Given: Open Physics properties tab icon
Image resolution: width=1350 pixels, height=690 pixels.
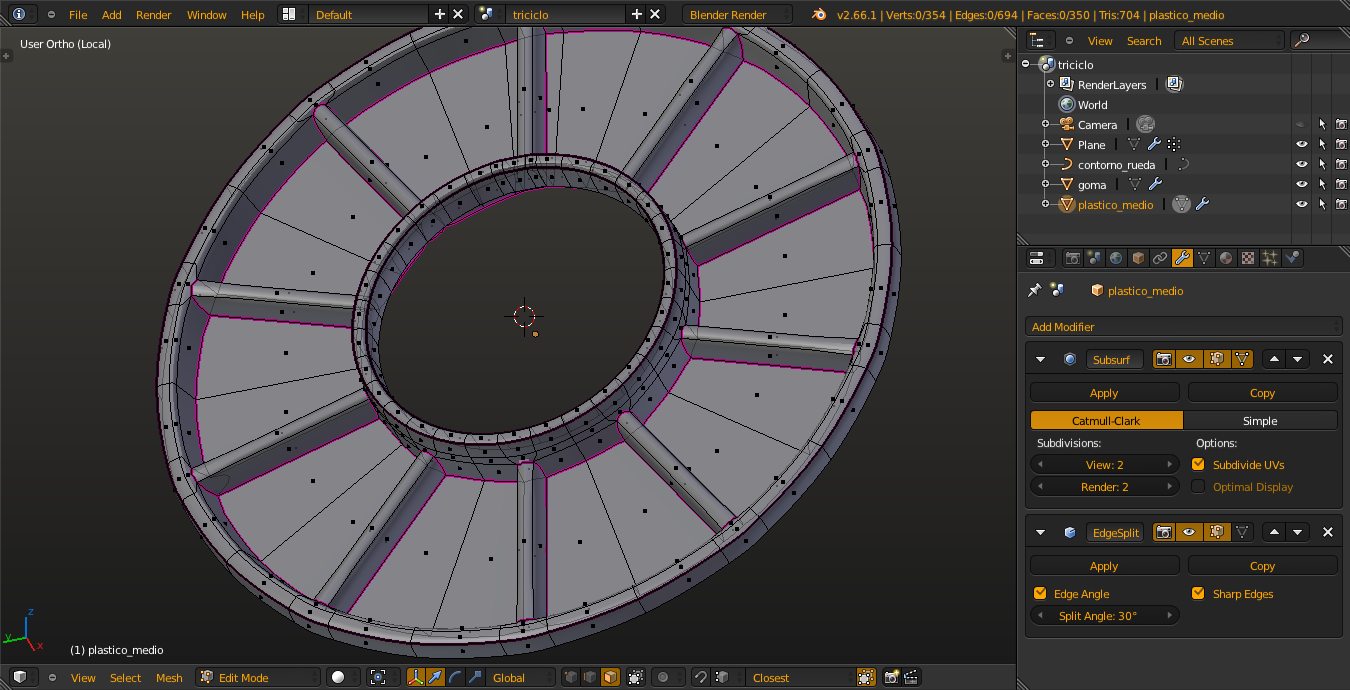Looking at the screenshot, I should pyautogui.click(x=1292, y=258).
